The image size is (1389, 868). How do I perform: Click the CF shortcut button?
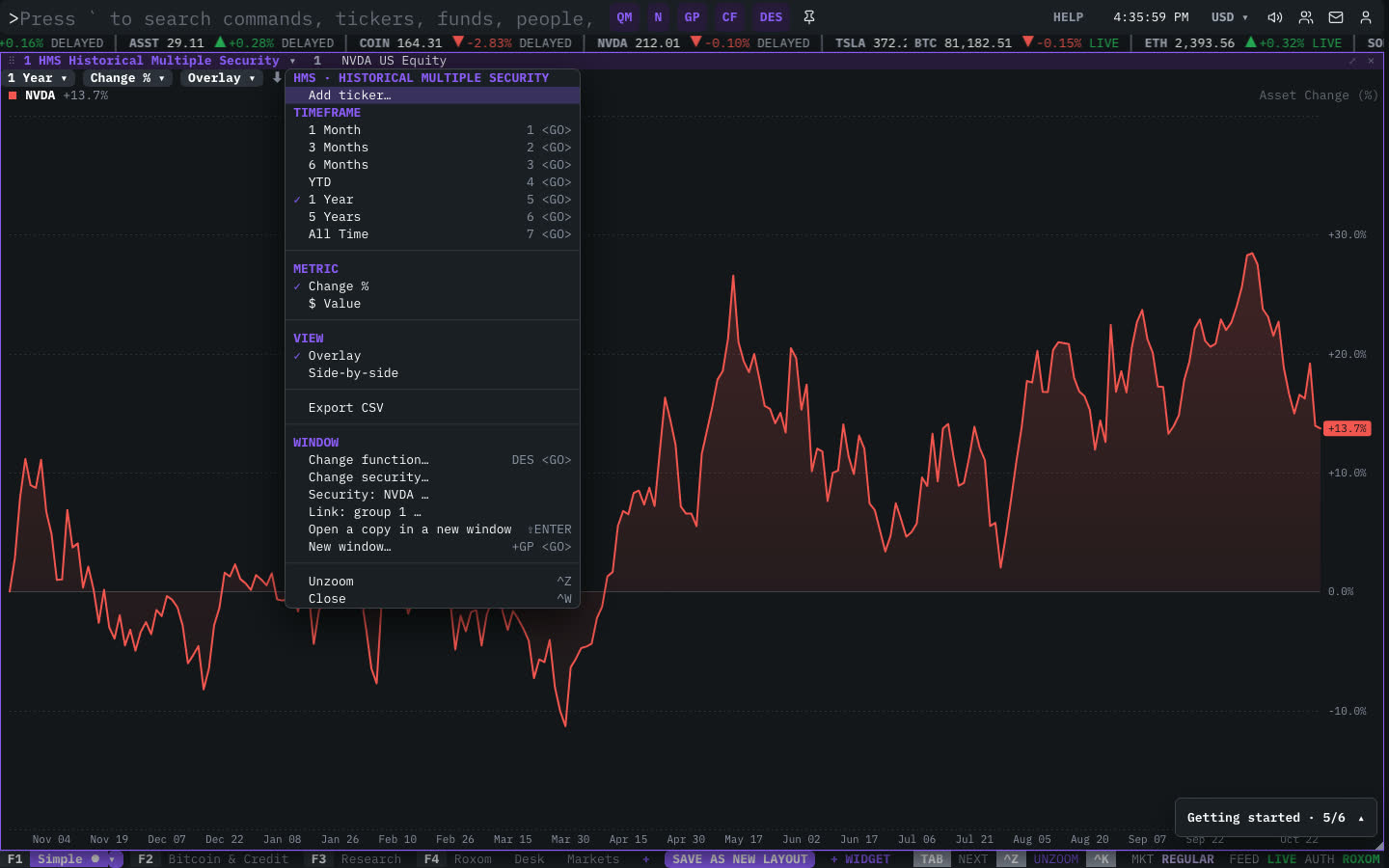point(729,17)
